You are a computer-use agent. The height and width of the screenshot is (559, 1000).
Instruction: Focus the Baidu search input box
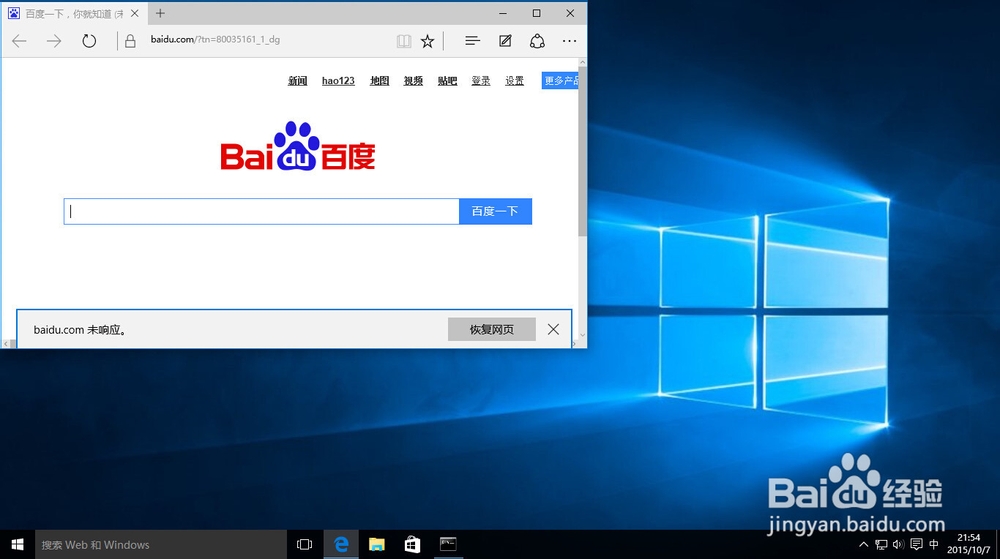261,212
